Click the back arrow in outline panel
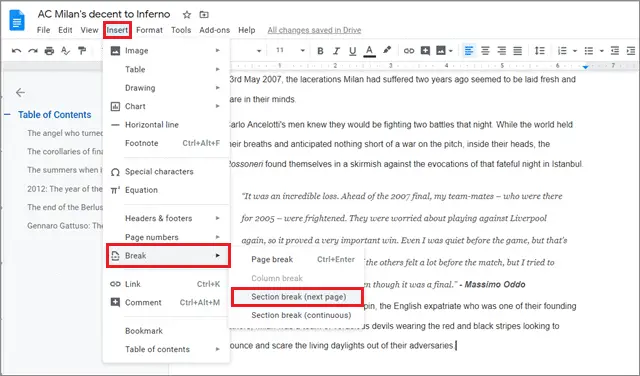 pos(20,93)
